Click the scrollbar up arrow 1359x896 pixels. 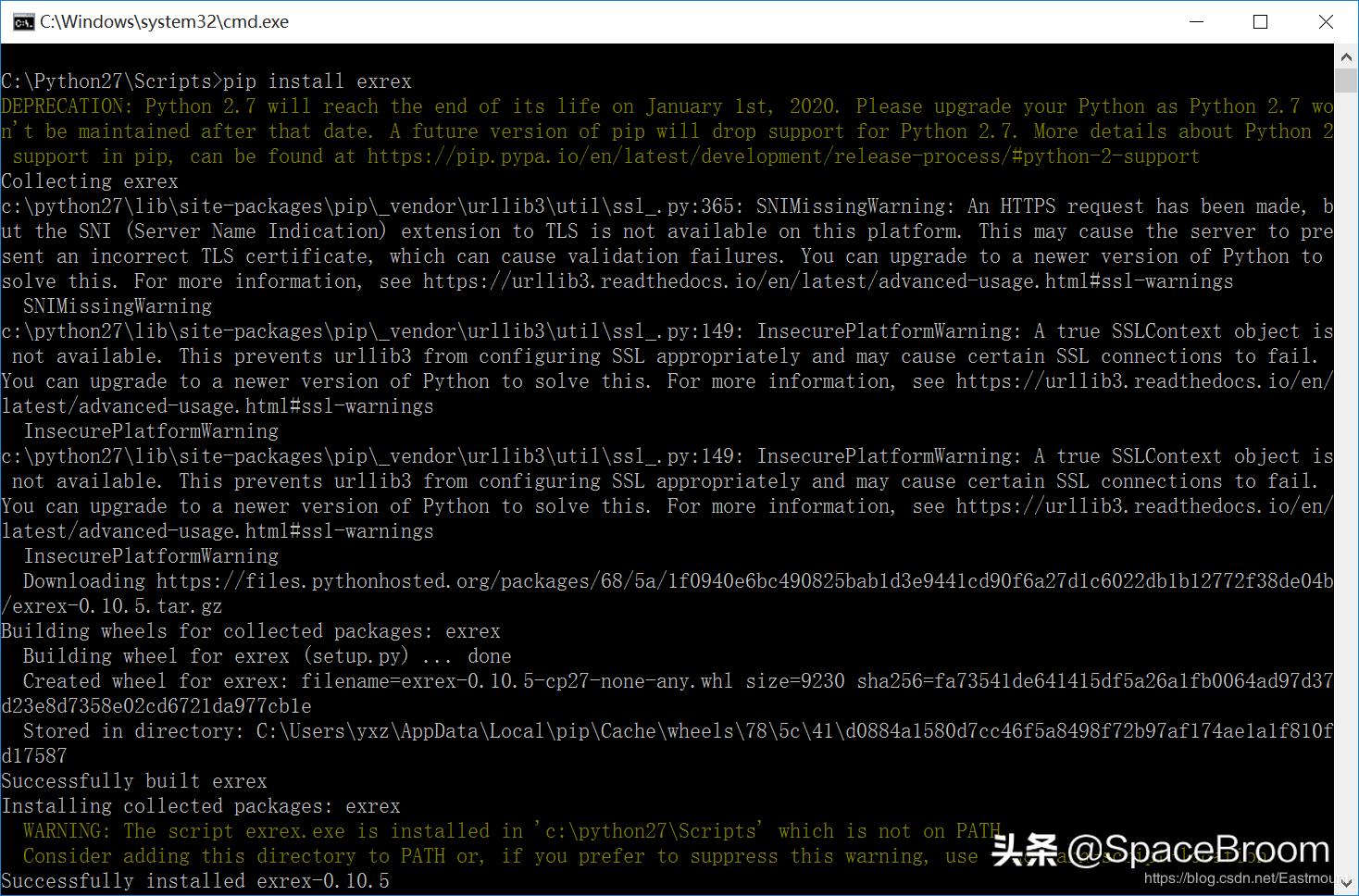click(1347, 56)
